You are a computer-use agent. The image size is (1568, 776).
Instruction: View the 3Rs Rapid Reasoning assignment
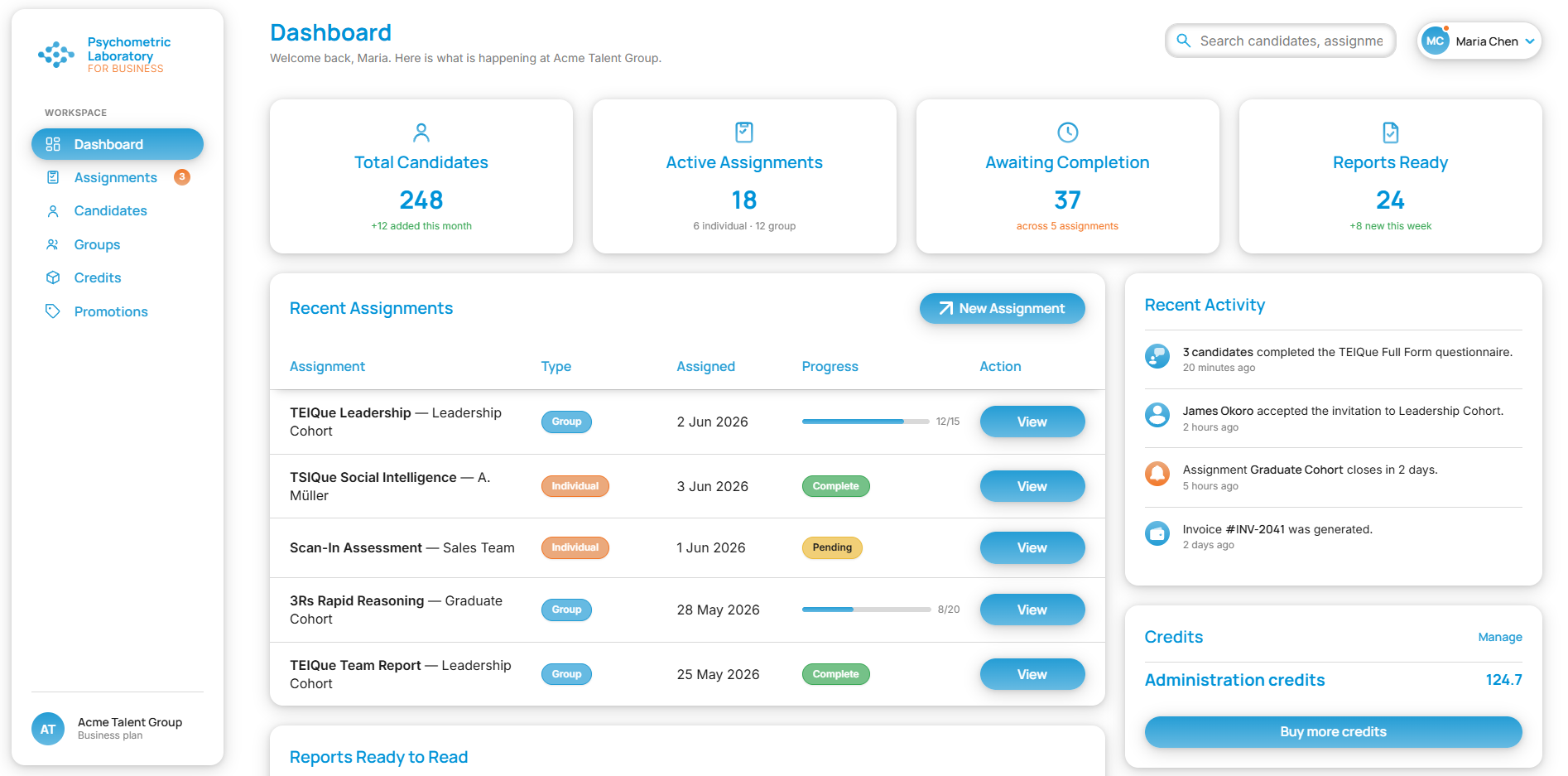coord(1032,610)
